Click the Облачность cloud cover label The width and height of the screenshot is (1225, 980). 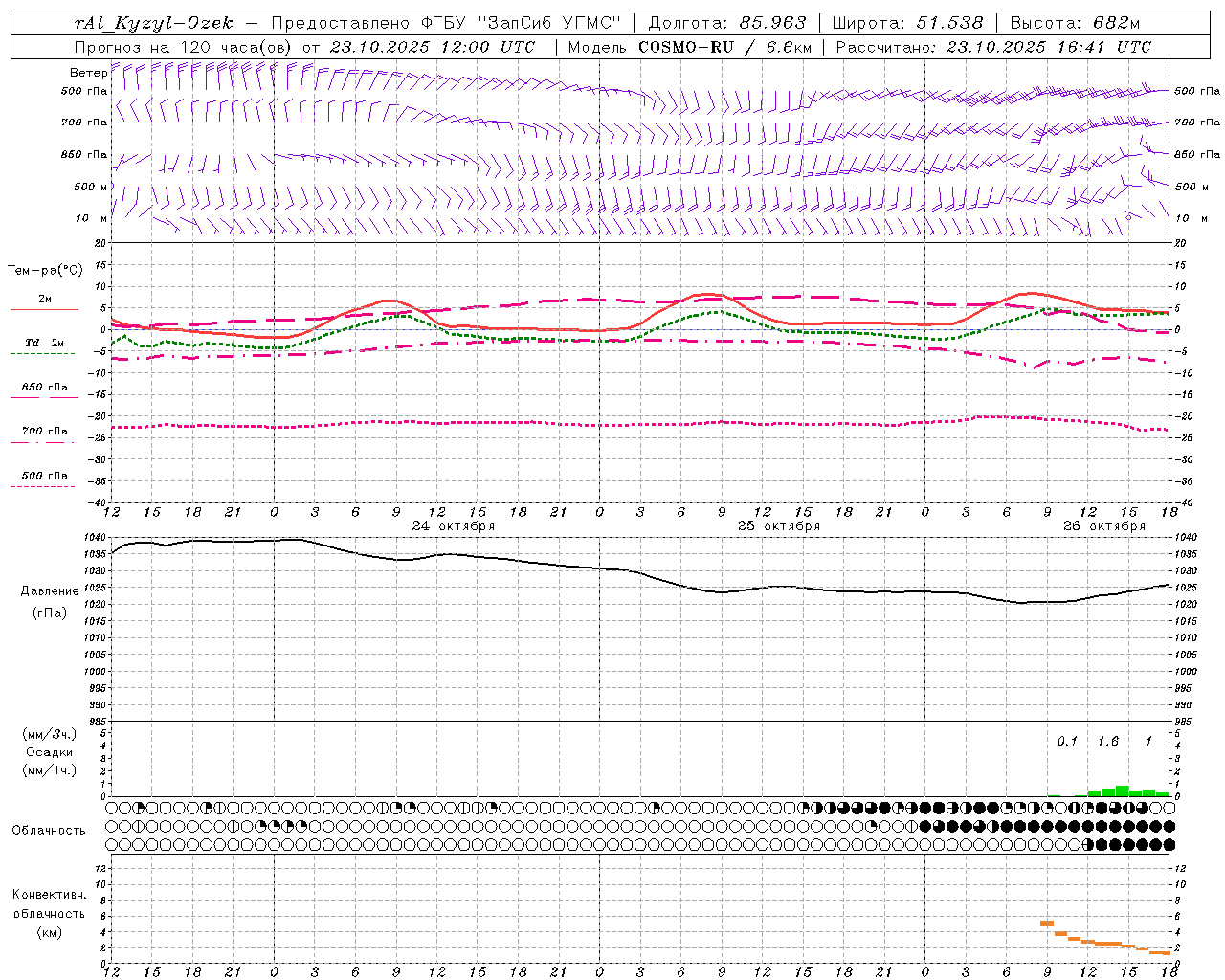click(49, 831)
